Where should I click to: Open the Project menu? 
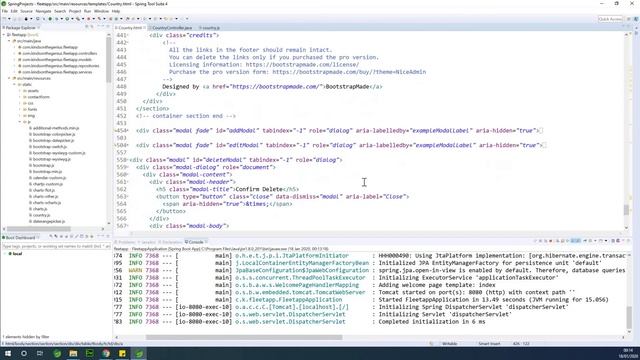75,11
